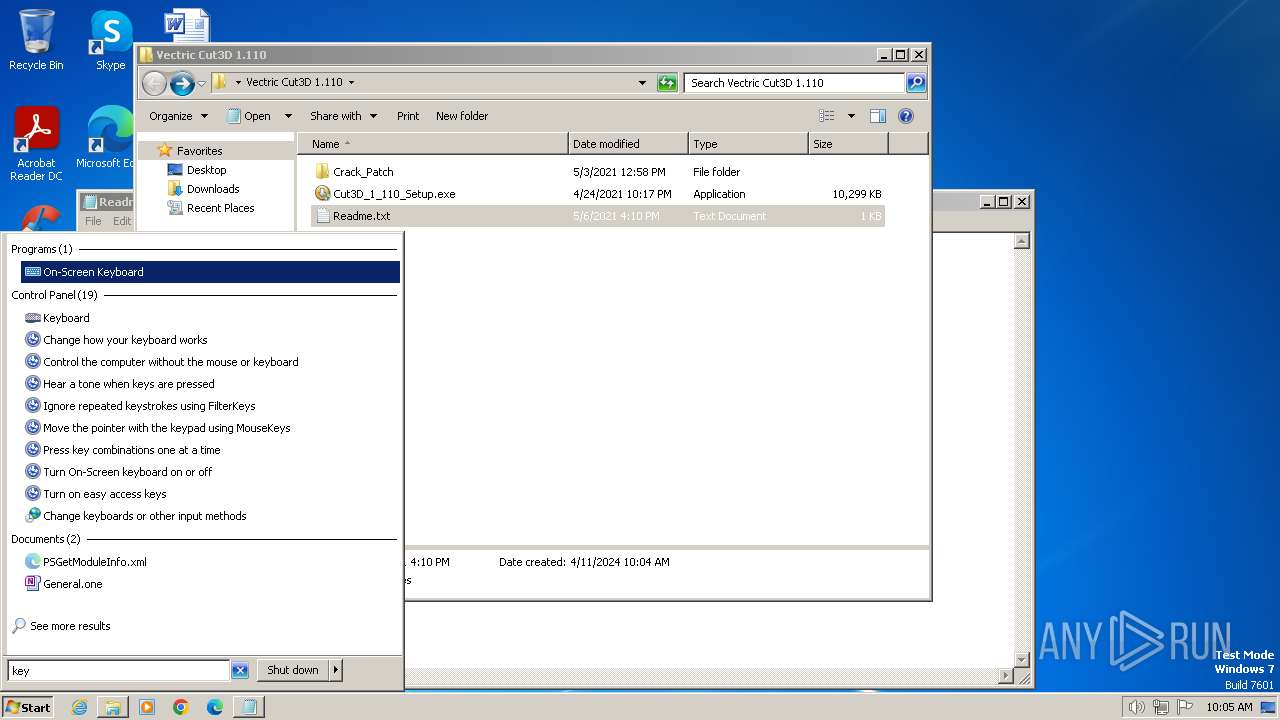1280x720 pixels.
Task: Click the search magnifier icon in Explorer
Action: [x=916, y=83]
